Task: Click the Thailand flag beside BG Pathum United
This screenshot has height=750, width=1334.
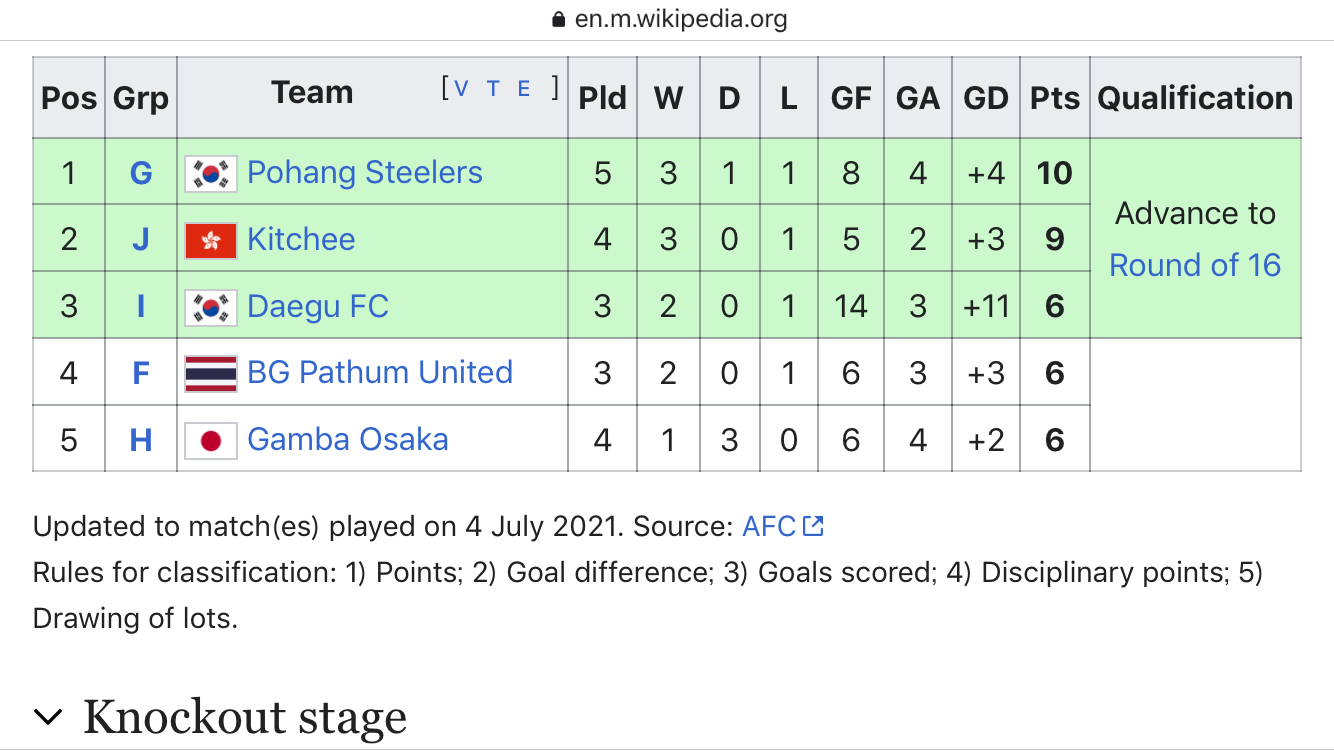Action: [211, 374]
